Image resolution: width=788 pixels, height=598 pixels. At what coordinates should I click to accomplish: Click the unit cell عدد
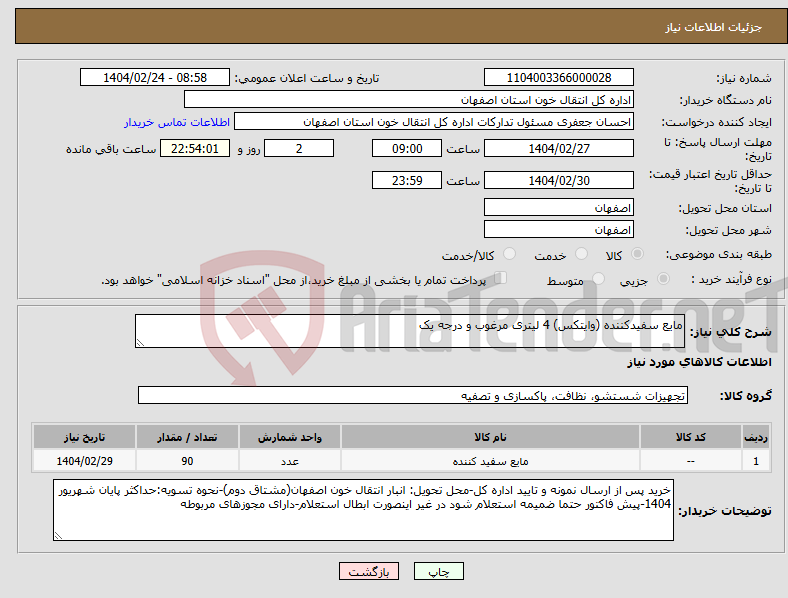pos(290,461)
